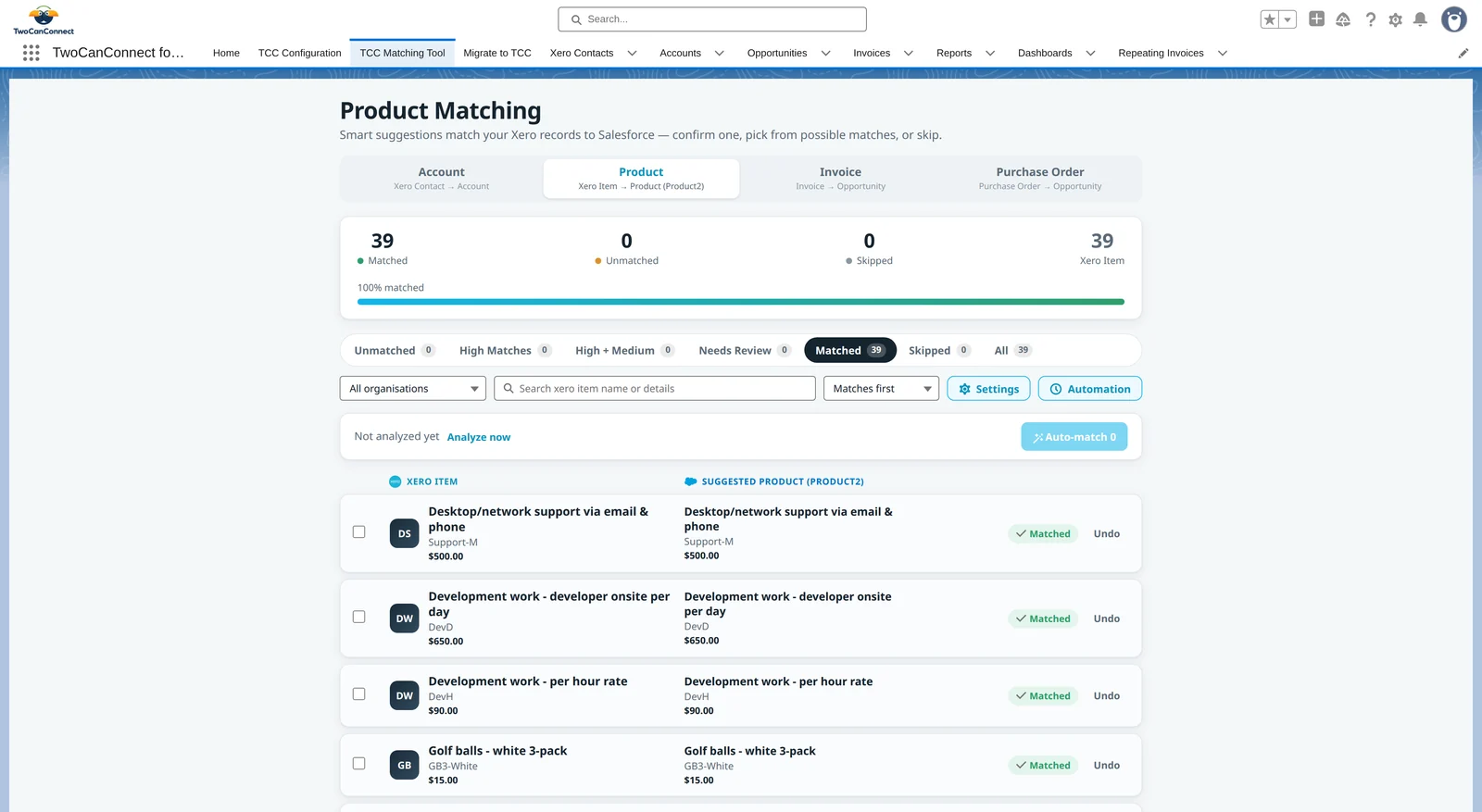The width and height of the screenshot is (1482, 812).
Task: Undo match for Desktop/network support
Action: [1107, 534]
